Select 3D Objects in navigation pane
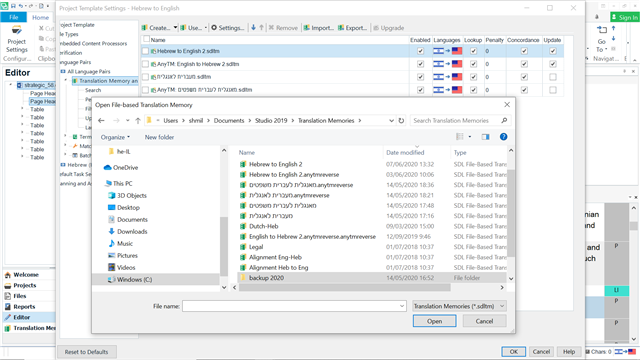 coord(127,196)
